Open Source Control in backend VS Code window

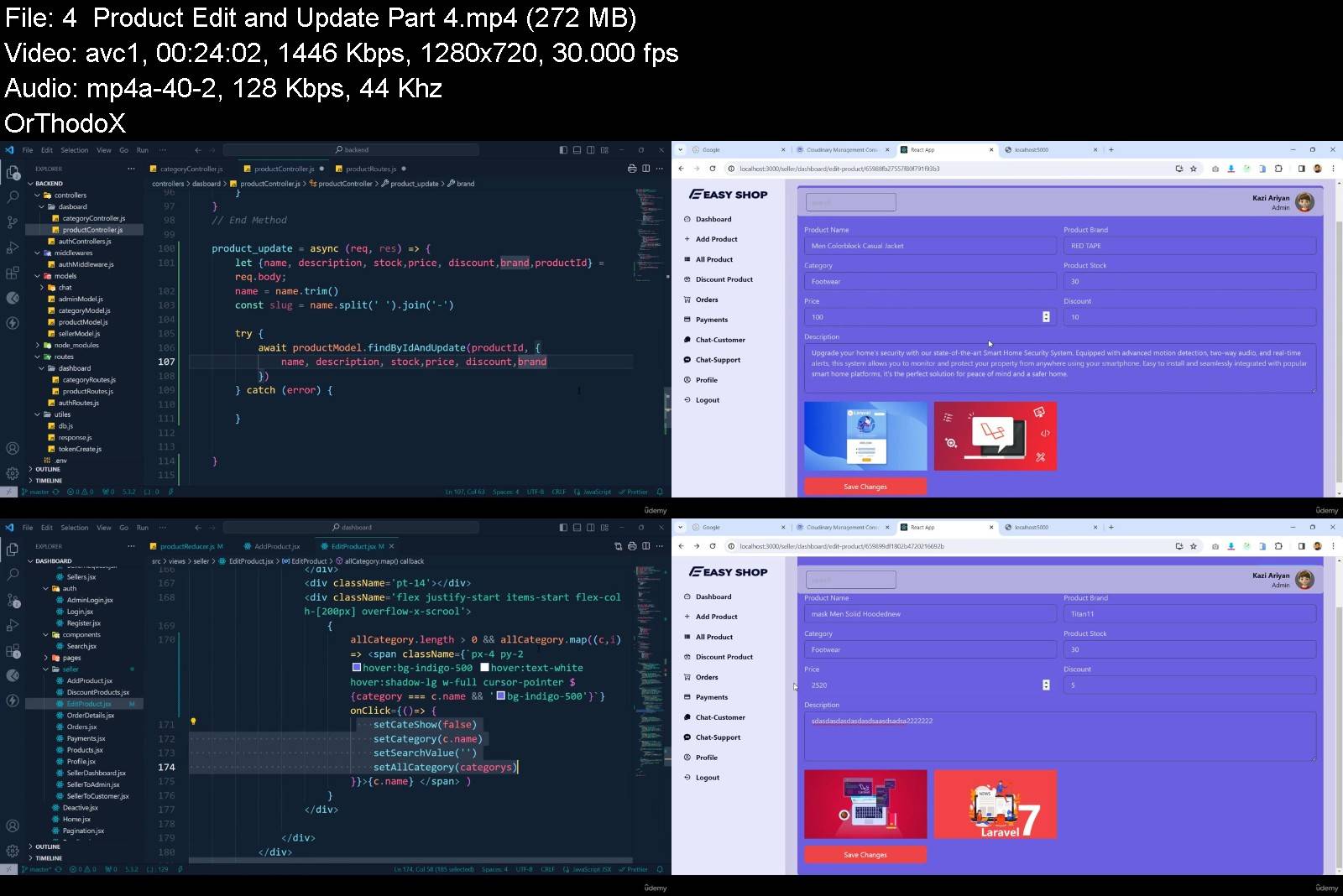(13, 222)
